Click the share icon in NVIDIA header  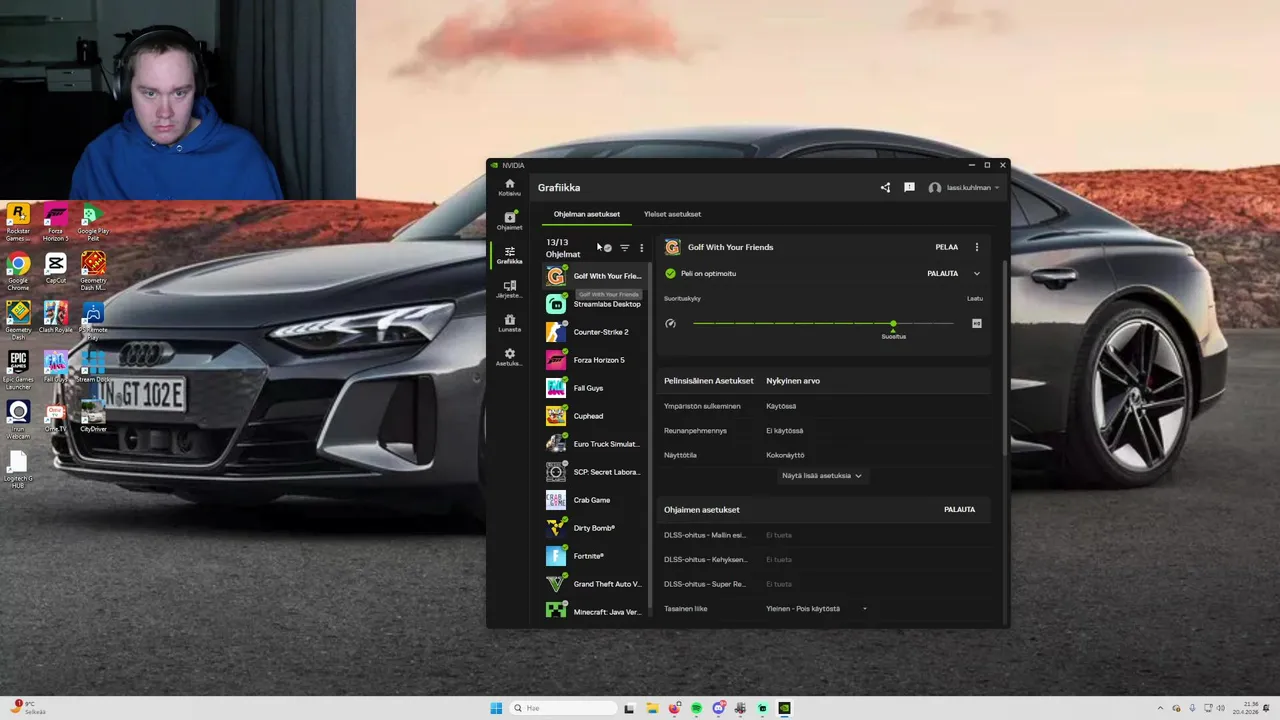point(885,187)
